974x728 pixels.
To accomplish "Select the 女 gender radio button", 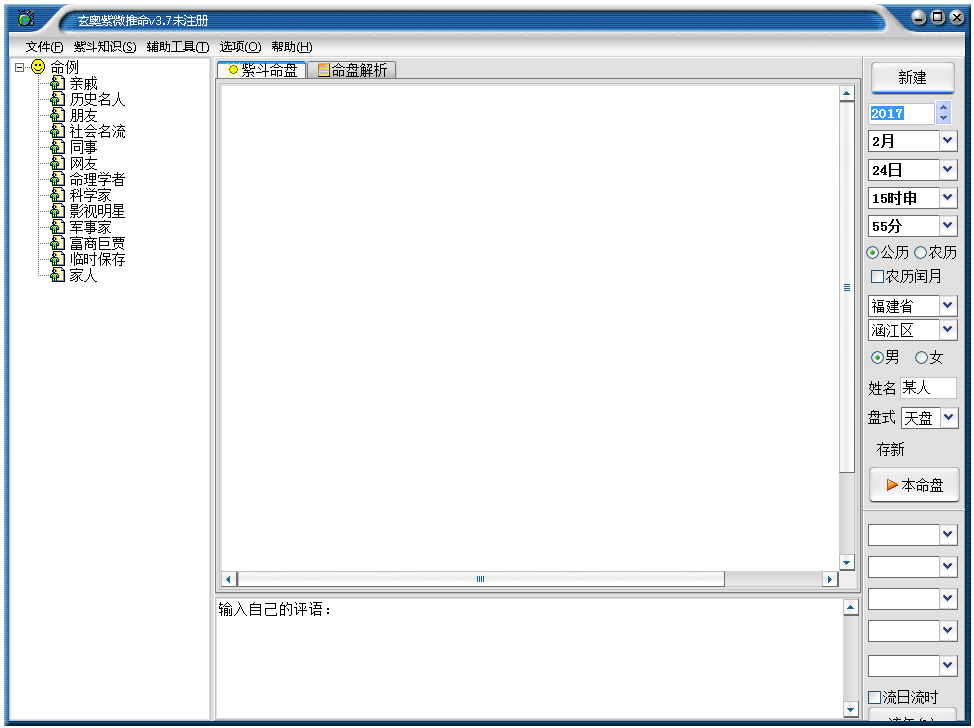I will (x=921, y=358).
